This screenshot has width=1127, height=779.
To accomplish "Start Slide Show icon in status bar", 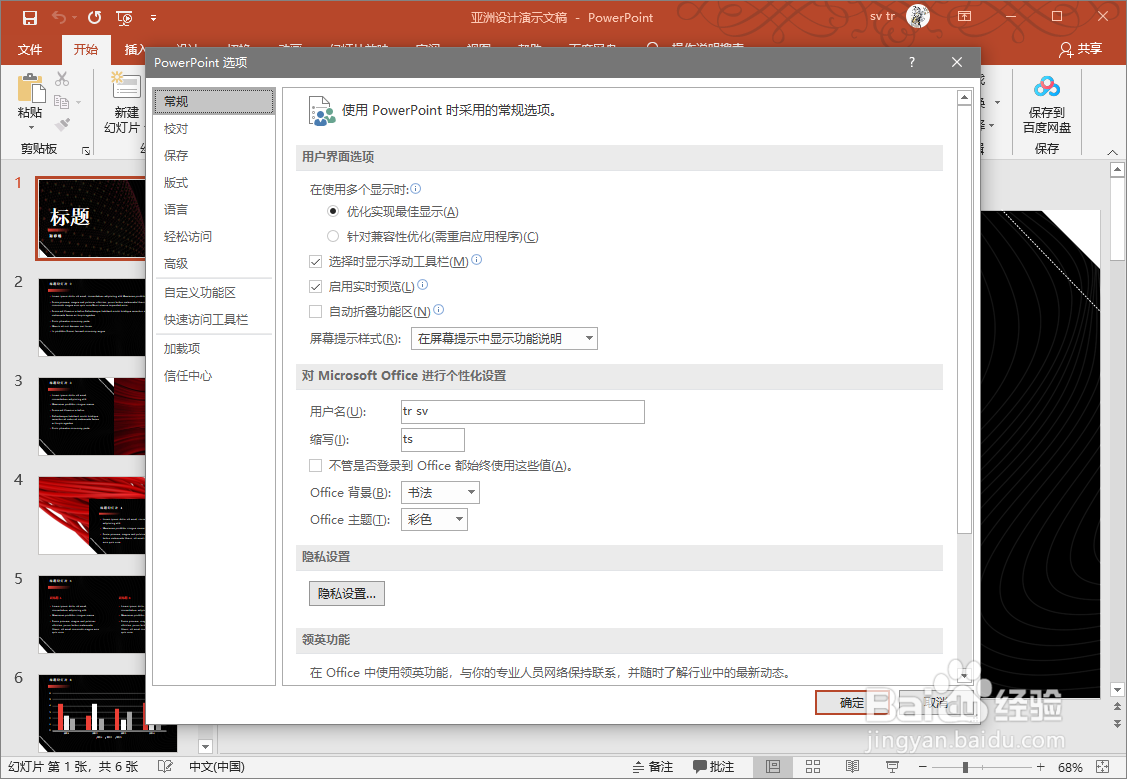I will point(892,767).
